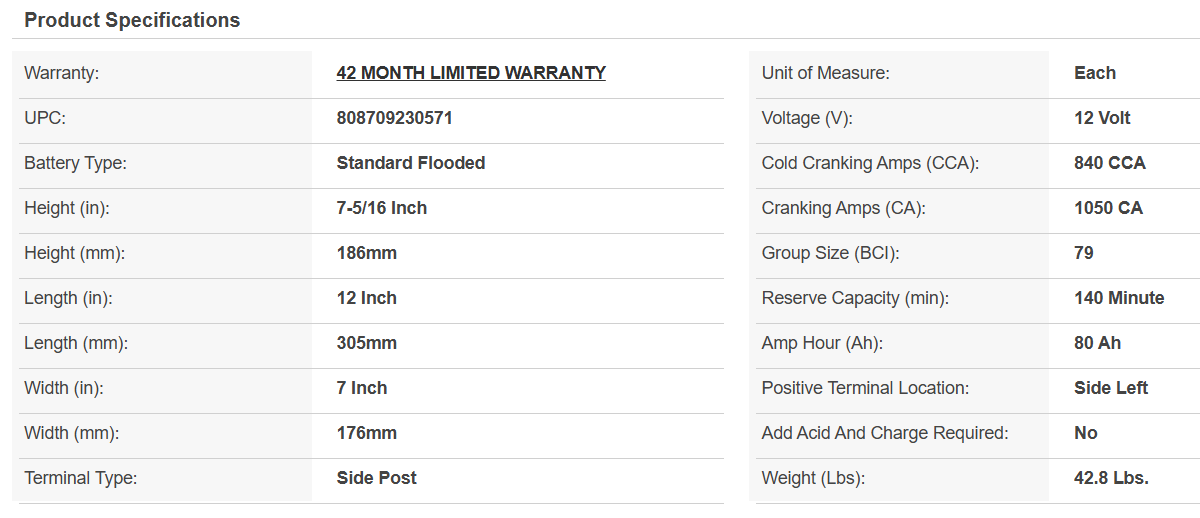Click the 186mm height value
The image size is (1200, 518).
(367, 253)
